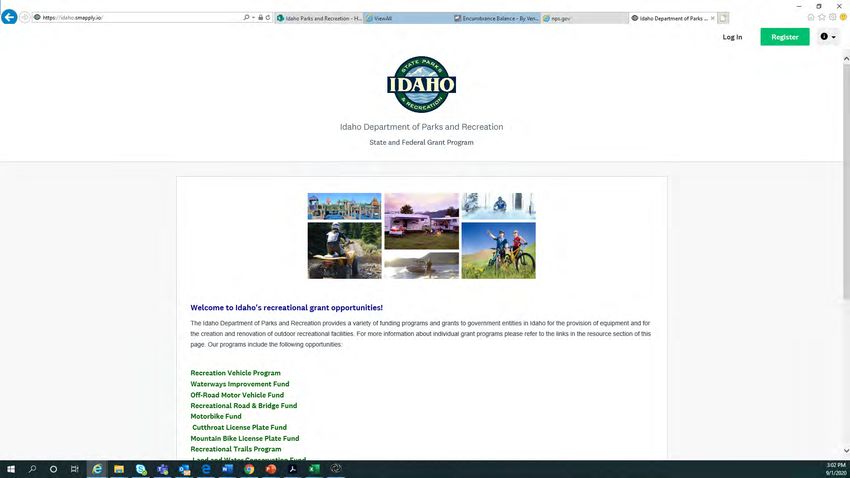Open Favorites with the star icon
This screenshot has height=478, width=850.
pyautogui.click(x=822, y=17)
